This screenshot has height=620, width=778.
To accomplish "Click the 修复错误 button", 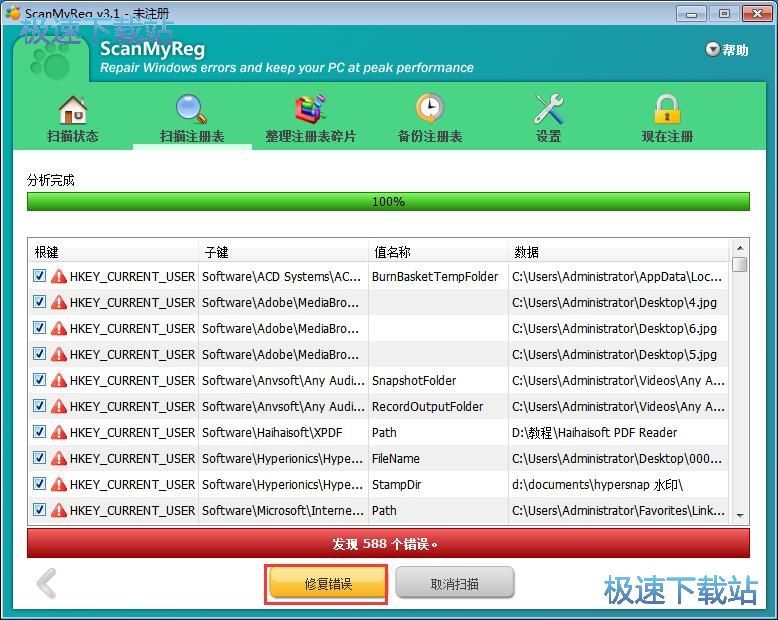I will click(327, 584).
